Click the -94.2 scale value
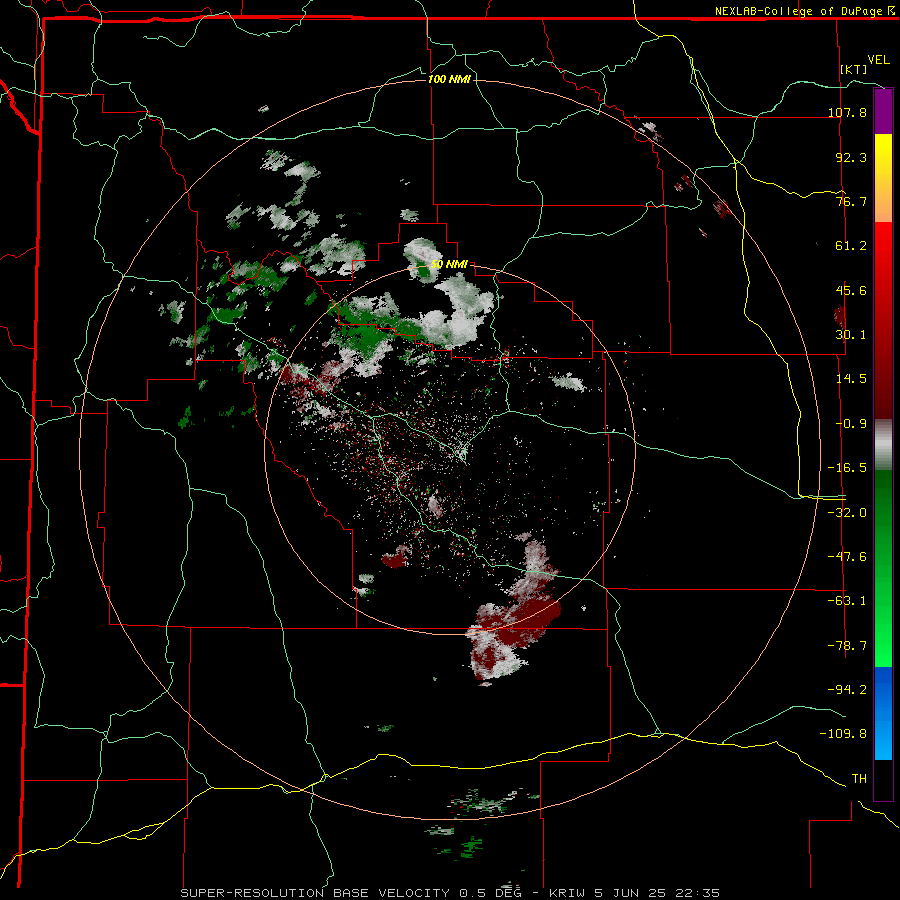Viewport: 900px width, 900px height. [847, 690]
